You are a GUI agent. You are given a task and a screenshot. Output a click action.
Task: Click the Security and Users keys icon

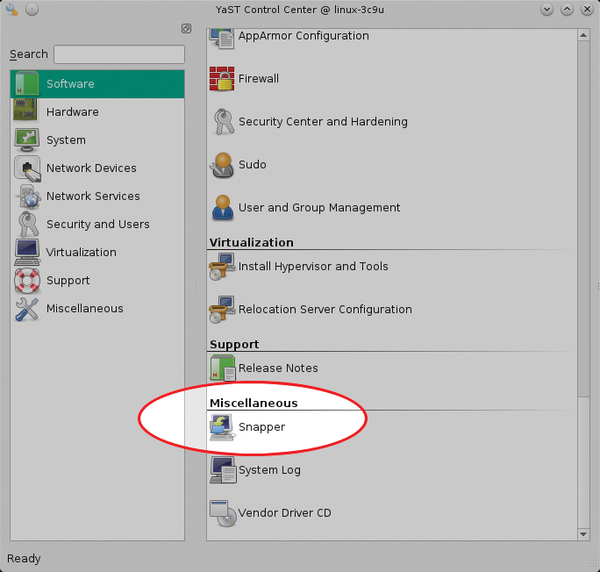pos(28,224)
